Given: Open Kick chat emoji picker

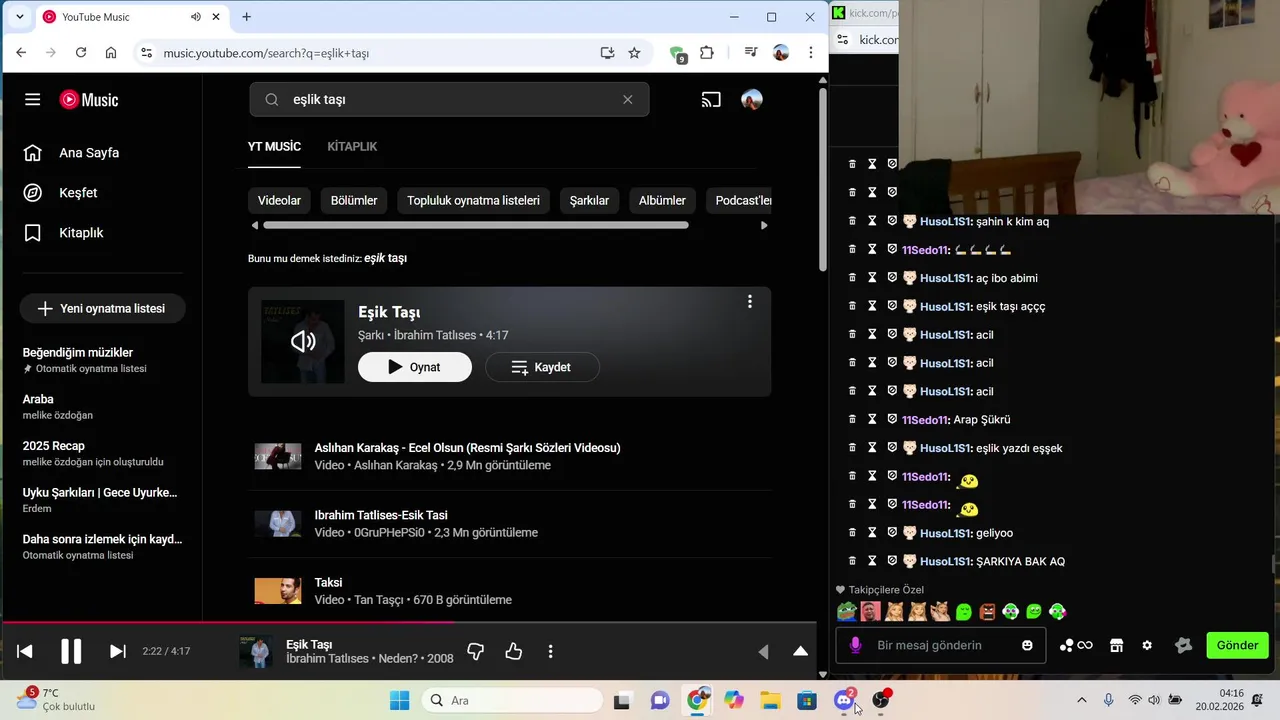Looking at the screenshot, I should tap(1027, 646).
